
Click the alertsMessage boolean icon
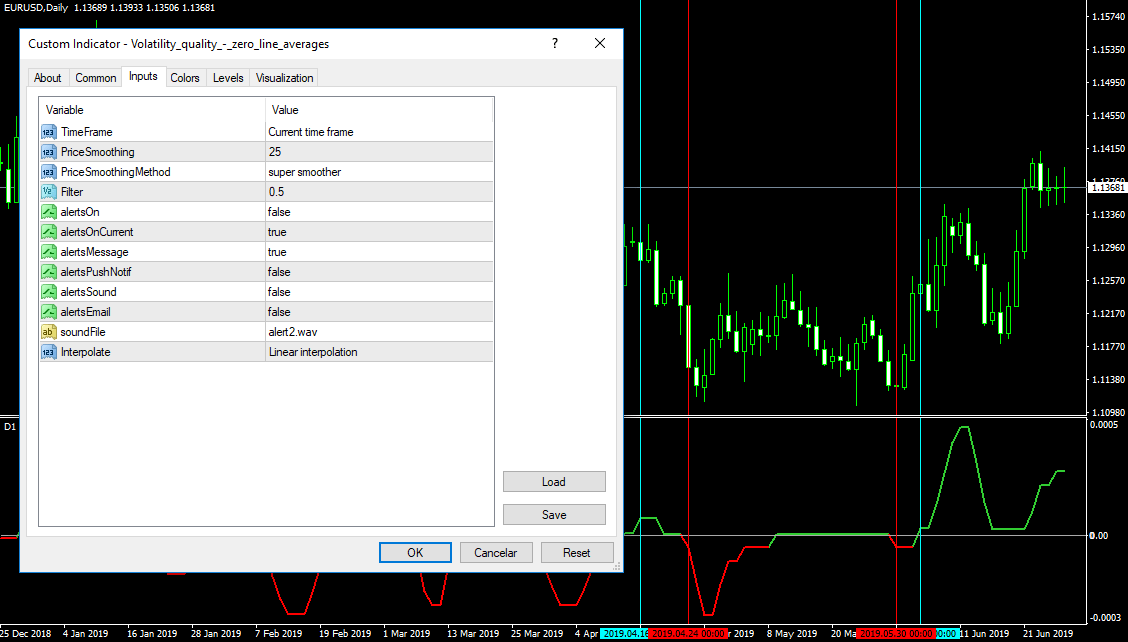48,252
